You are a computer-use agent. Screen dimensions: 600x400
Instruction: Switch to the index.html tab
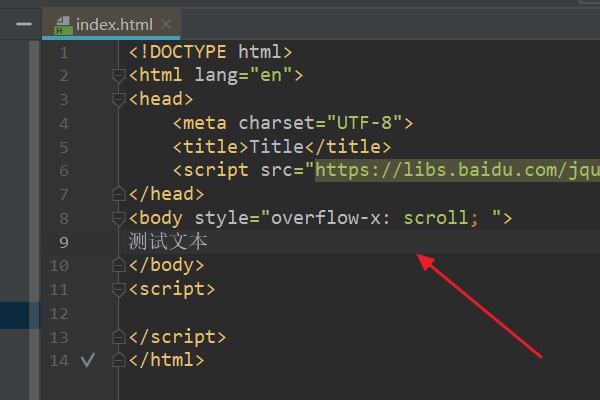click(x=115, y=23)
